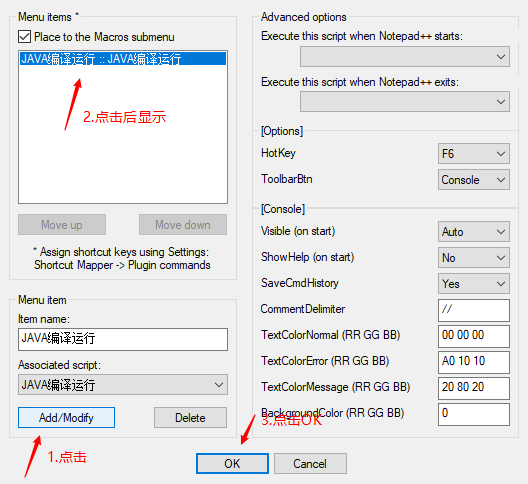Open the script-on-Notepad++-starts dropdown
This screenshot has height=484, width=528.
click(405, 57)
